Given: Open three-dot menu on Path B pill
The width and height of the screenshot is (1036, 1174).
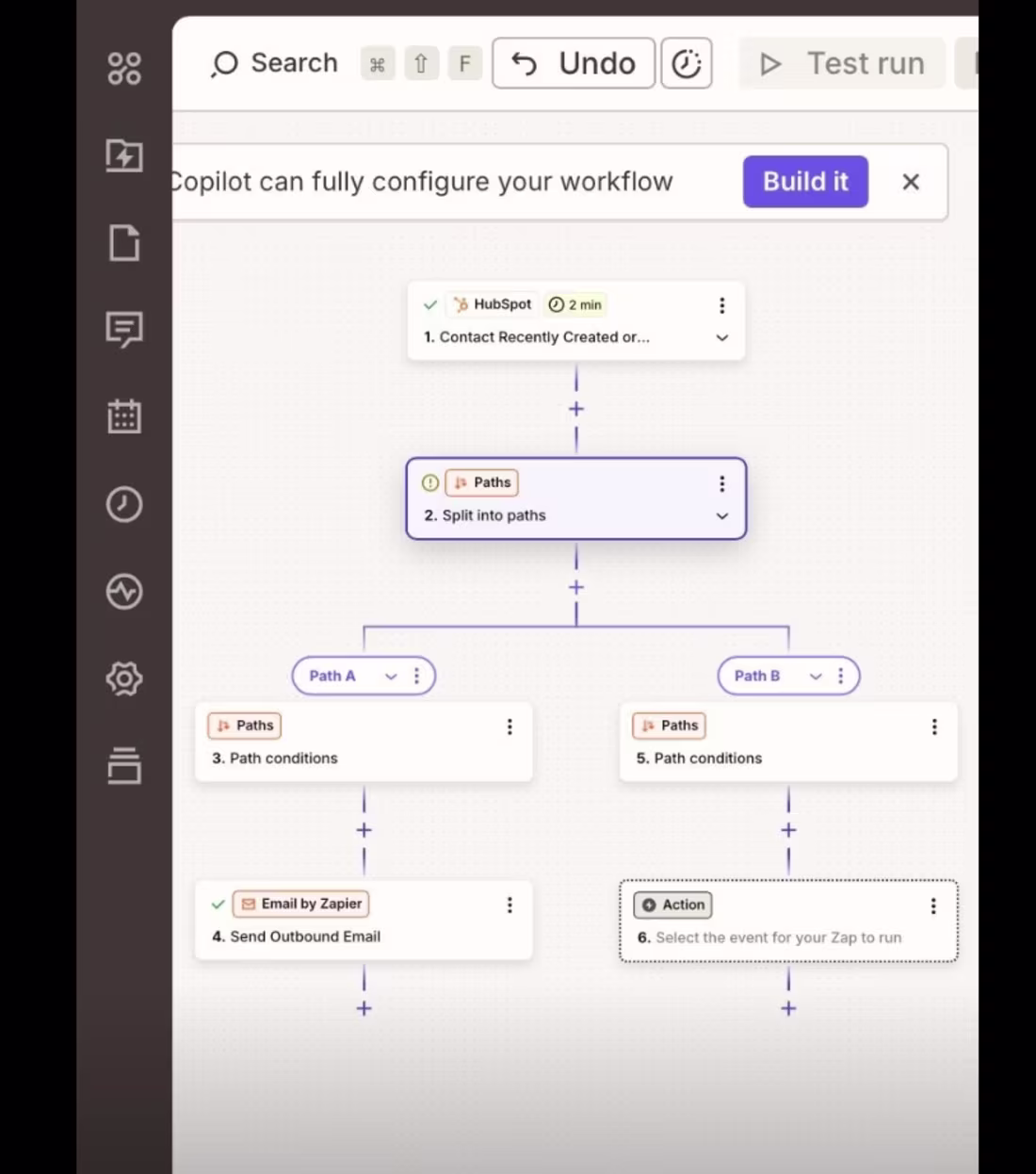Looking at the screenshot, I should 841,676.
